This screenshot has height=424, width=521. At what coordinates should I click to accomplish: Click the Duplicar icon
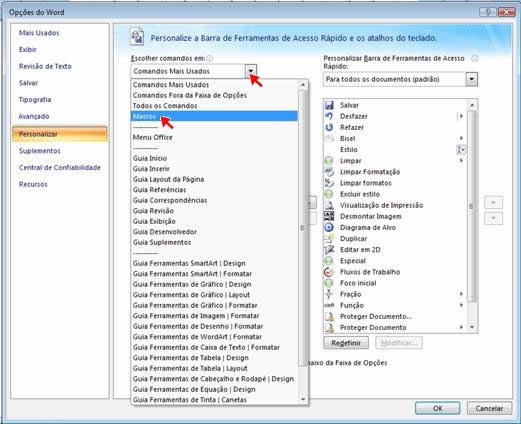329,239
